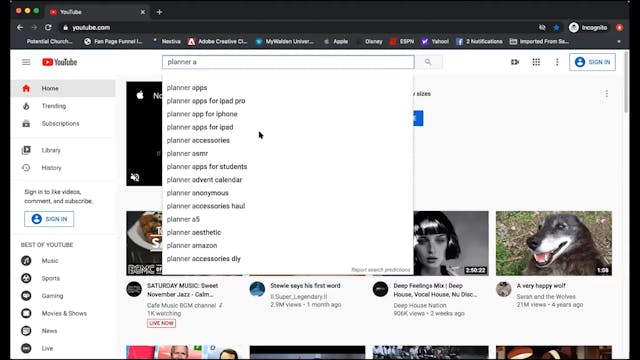Unmute the ad video with speaker icon
640x360 pixels.
click(135, 177)
